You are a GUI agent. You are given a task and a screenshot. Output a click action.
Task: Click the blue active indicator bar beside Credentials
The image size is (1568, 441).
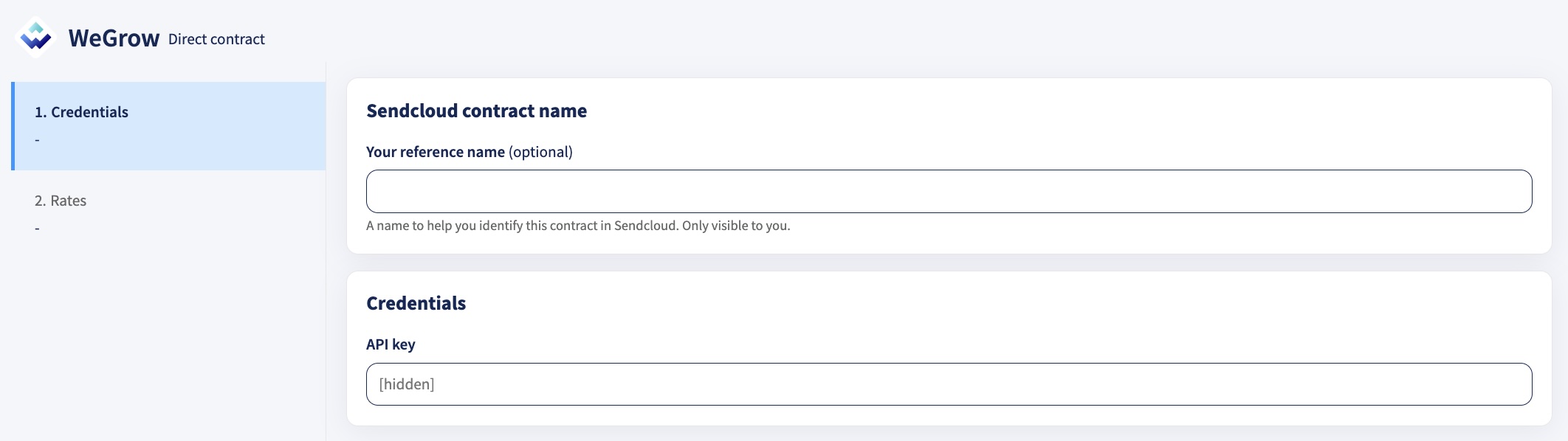pyautogui.click(x=13, y=126)
